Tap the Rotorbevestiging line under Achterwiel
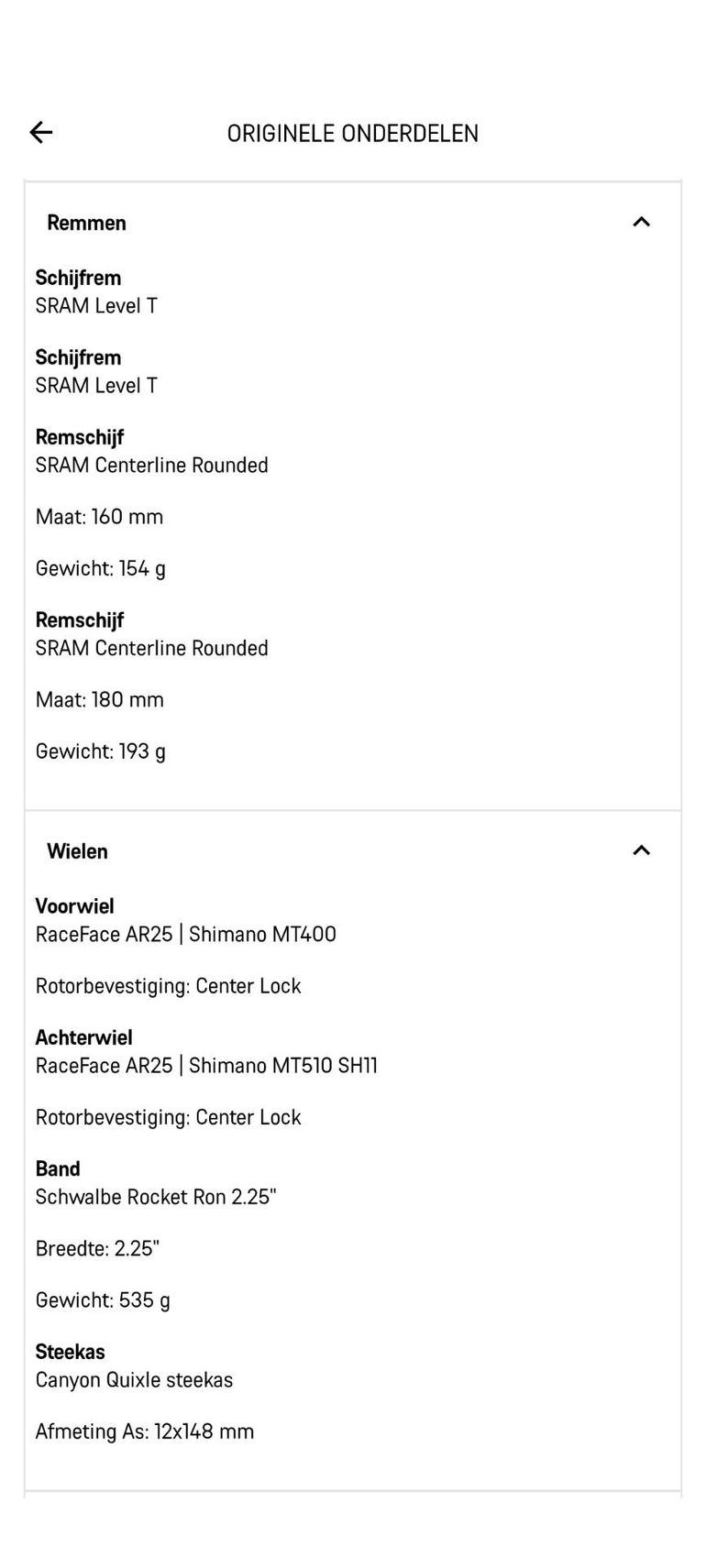 (168, 1117)
